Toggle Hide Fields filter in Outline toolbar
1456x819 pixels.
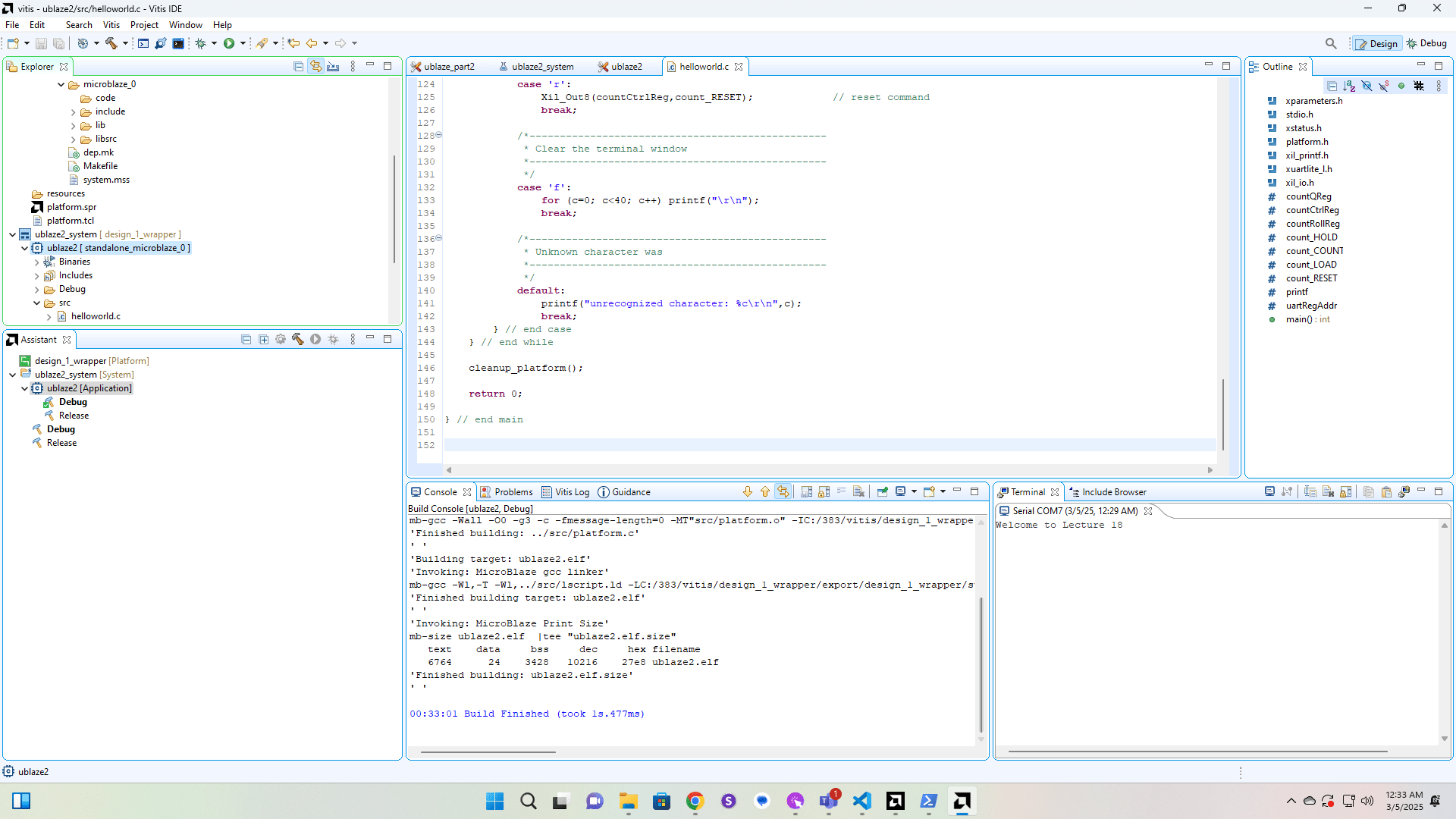(x=1367, y=86)
